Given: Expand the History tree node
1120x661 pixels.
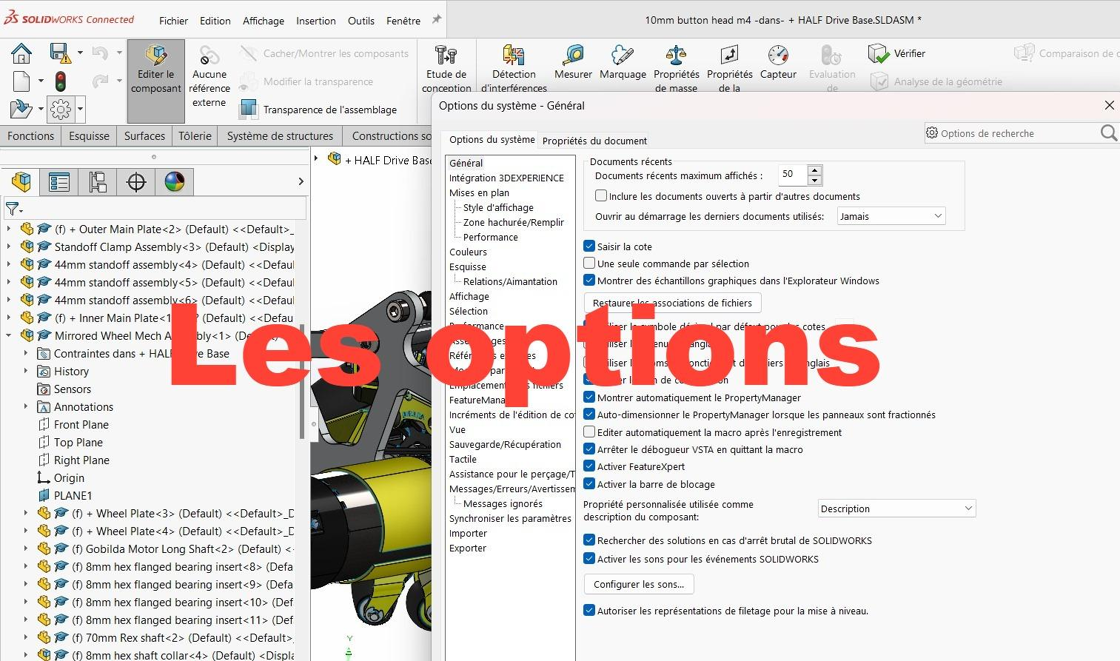Looking at the screenshot, I should coord(26,371).
